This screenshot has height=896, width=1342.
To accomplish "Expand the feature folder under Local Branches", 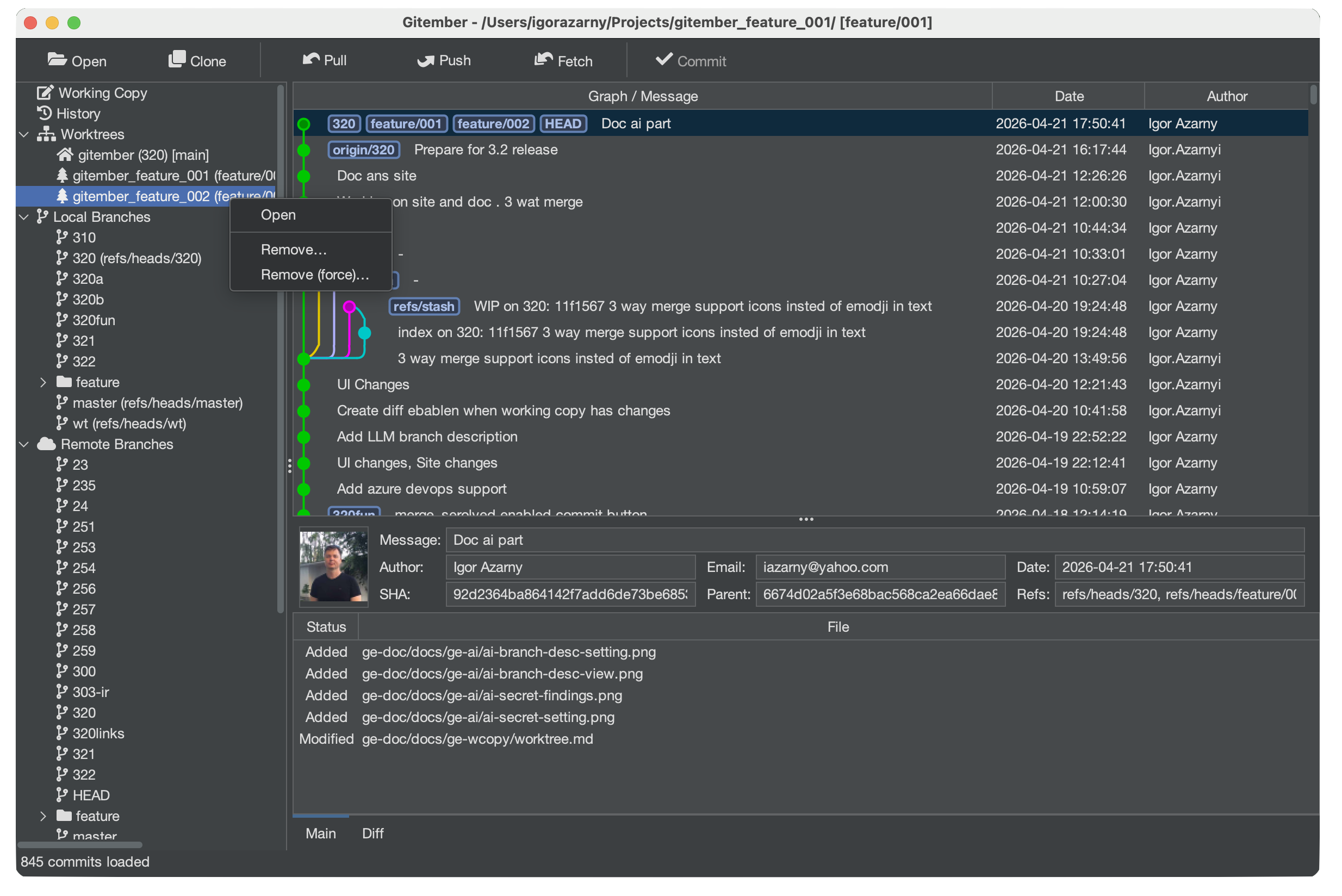I will pos(44,382).
